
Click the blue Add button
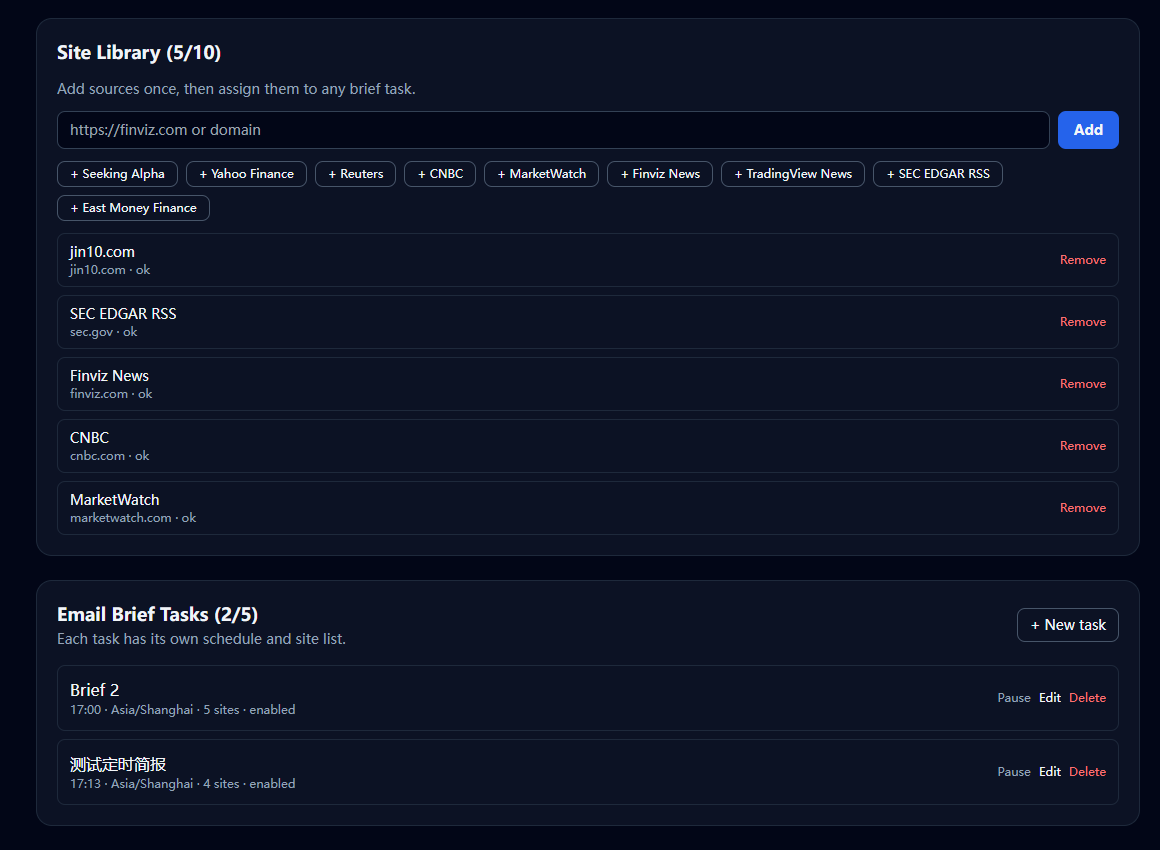point(1088,130)
